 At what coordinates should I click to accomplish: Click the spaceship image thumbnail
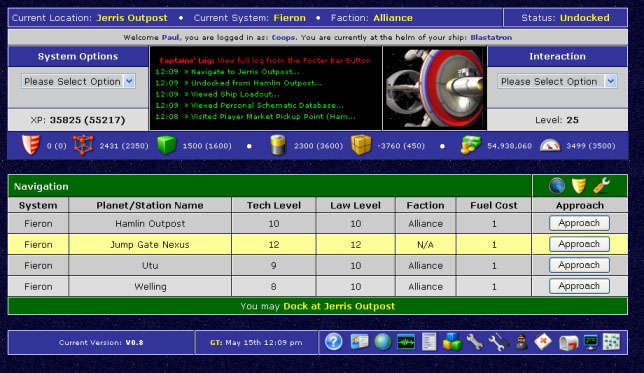pyautogui.click(x=435, y=88)
